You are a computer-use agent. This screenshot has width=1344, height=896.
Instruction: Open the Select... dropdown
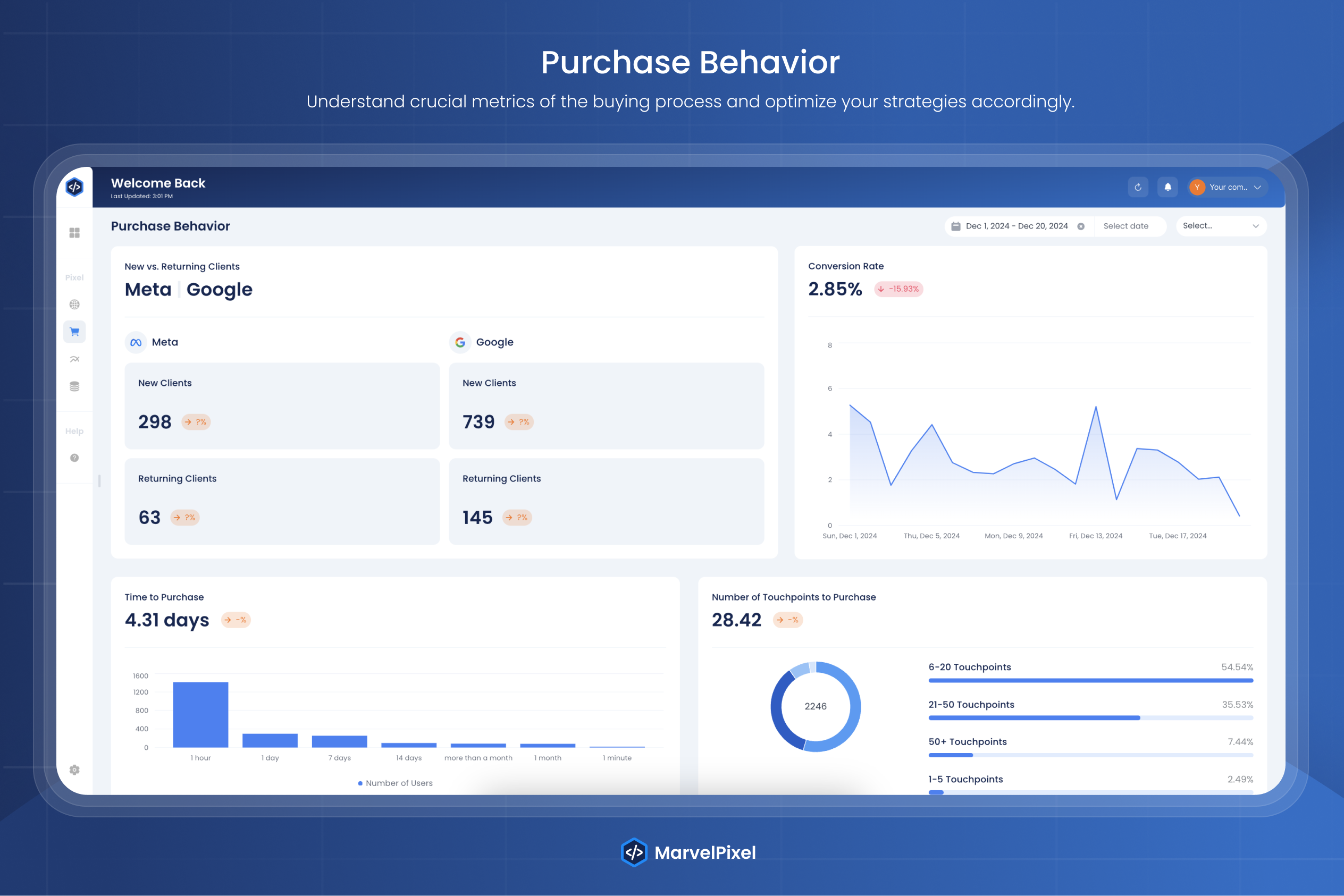[1221, 226]
